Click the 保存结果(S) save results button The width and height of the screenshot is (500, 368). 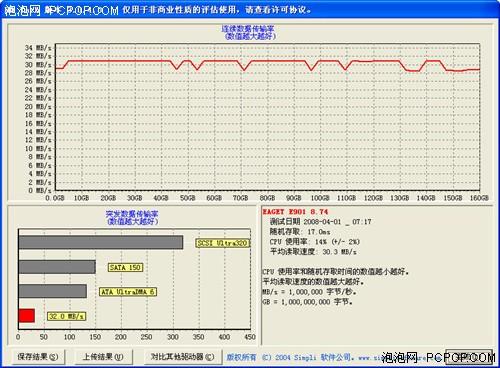[38, 357]
